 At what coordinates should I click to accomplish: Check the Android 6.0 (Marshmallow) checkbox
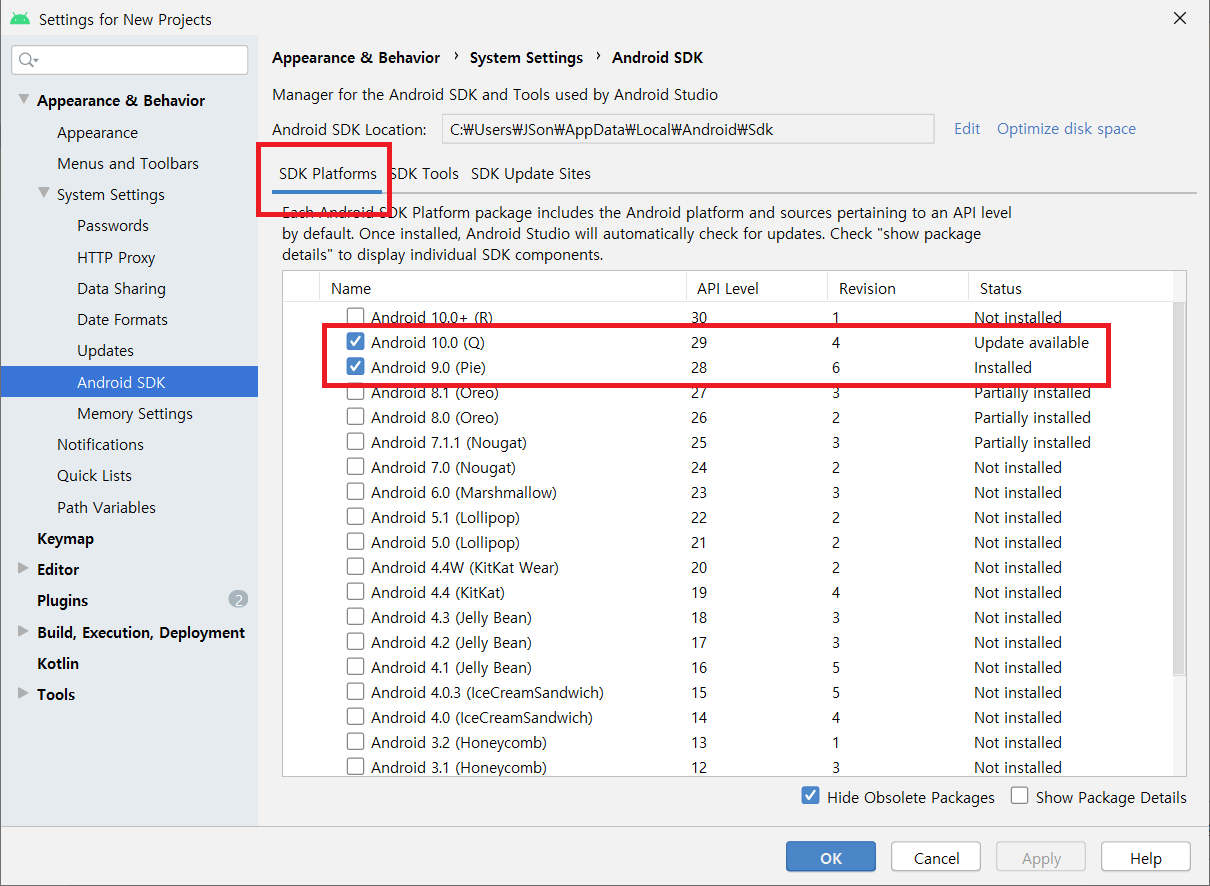(x=355, y=492)
